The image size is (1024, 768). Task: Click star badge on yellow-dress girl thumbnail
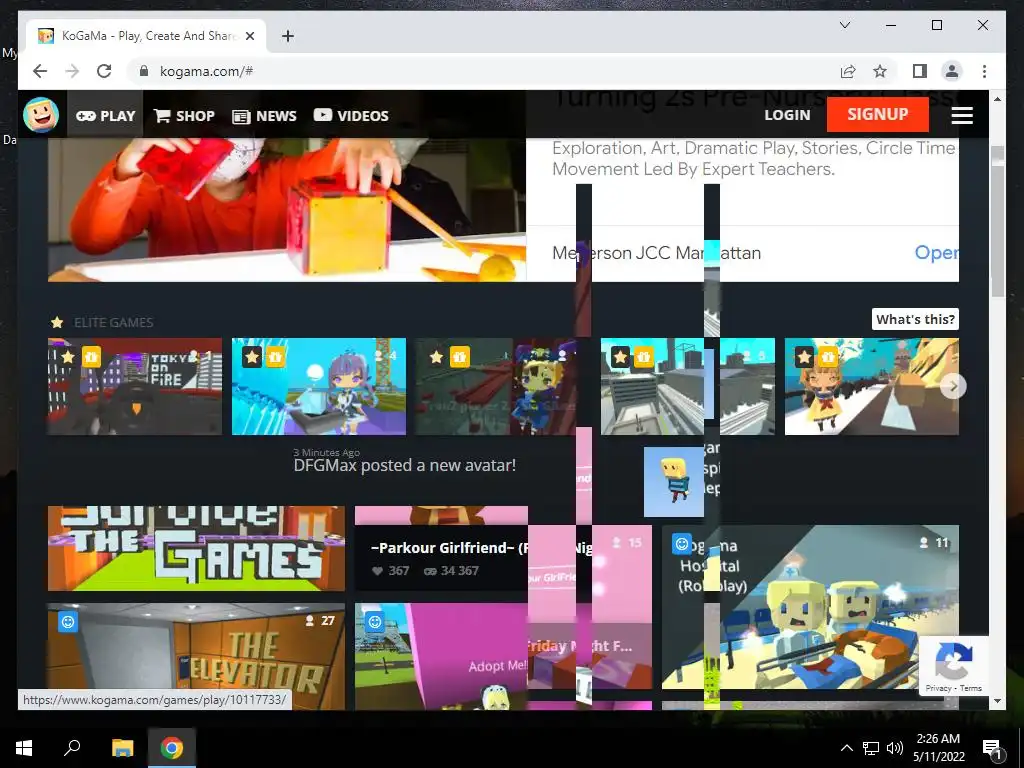[x=805, y=357]
